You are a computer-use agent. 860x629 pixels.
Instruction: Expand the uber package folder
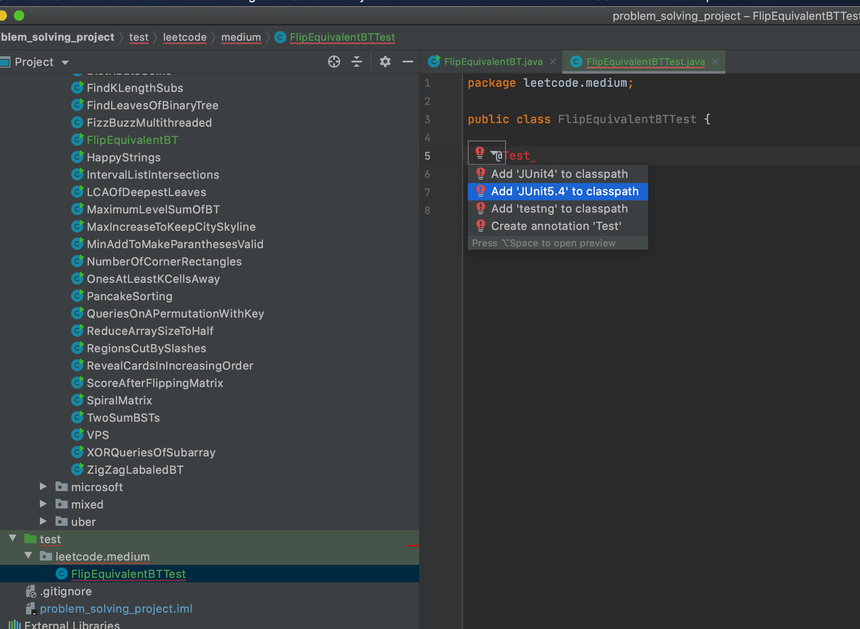[43, 521]
